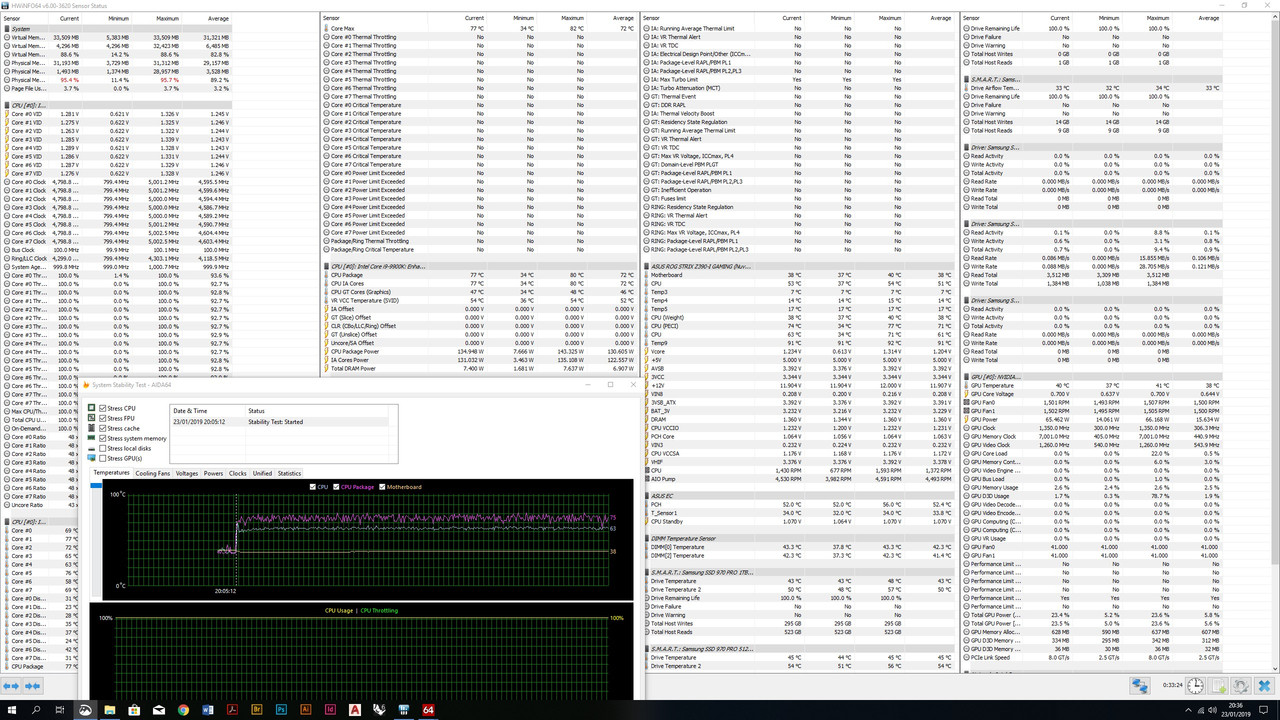Select the 'AIO Pump' sensor row
1280x720 pixels.
pos(799,478)
